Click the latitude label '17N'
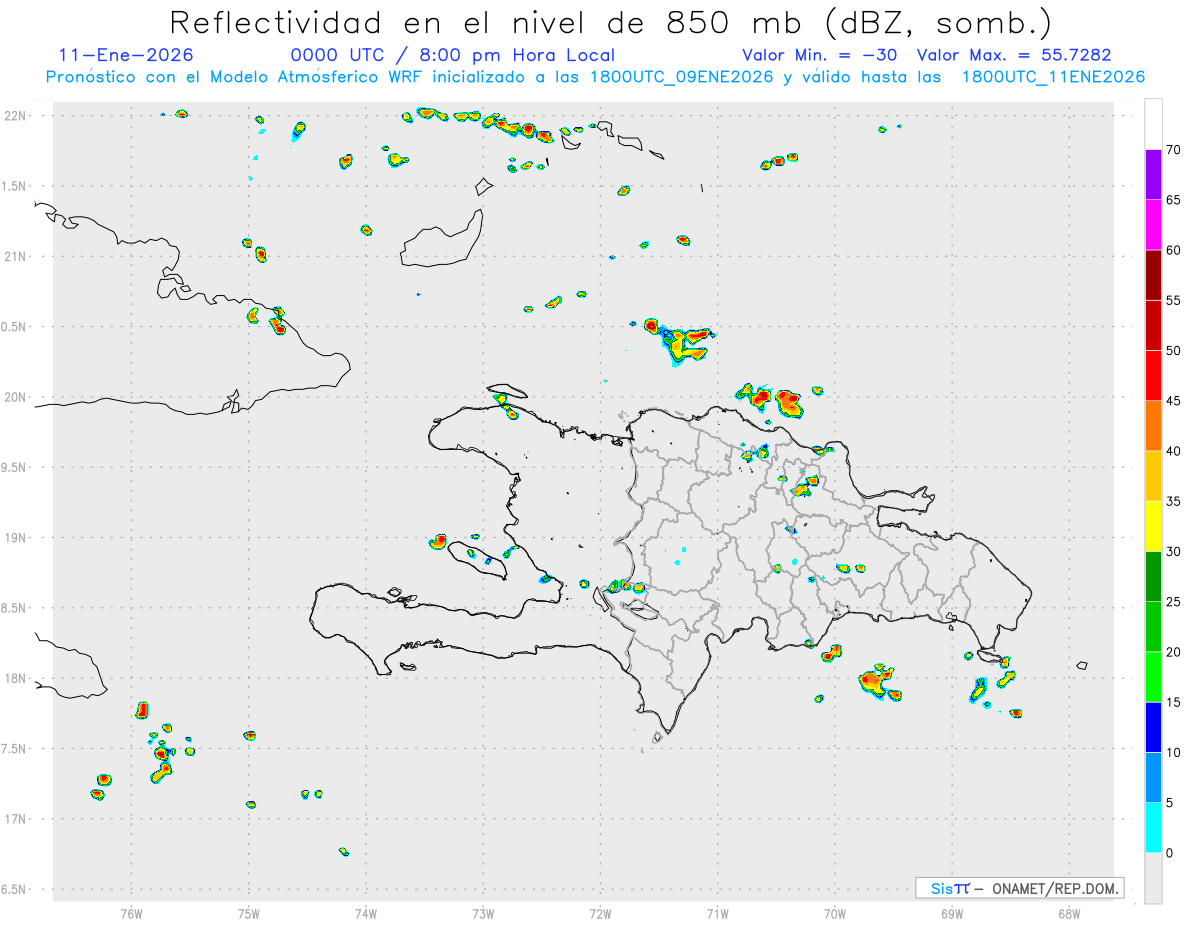The width and height of the screenshot is (1200, 927). pos(17,819)
